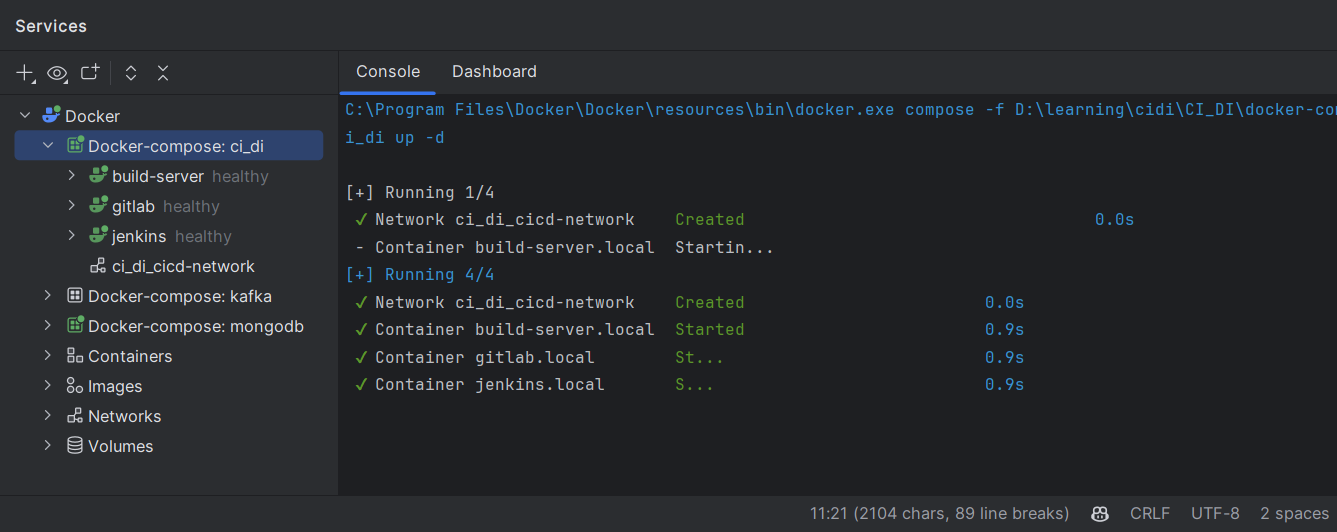
Task: Click the Open in New Tab icon
Action: click(90, 72)
